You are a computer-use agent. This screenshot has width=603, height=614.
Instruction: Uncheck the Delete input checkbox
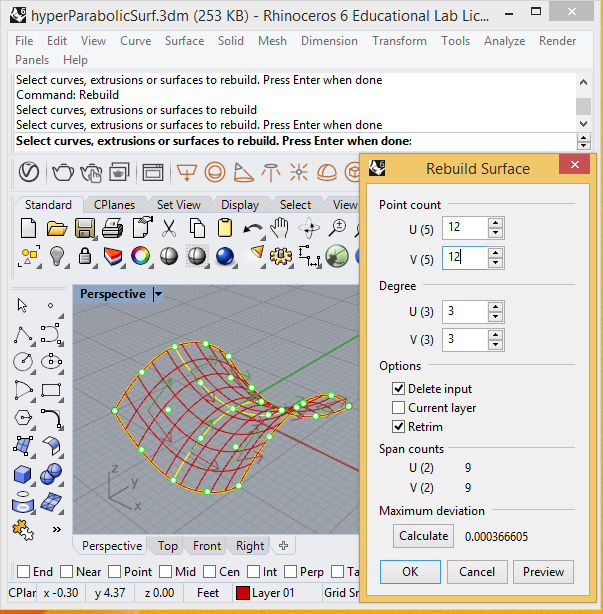pyautogui.click(x=398, y=388)
